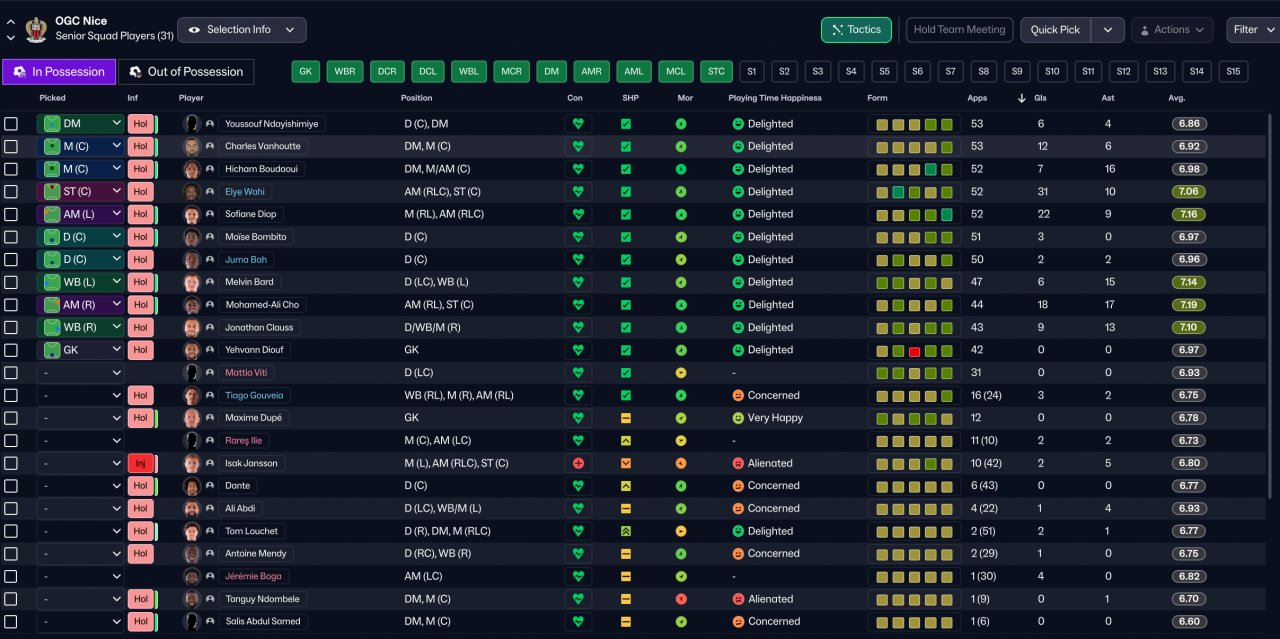Tick the checkbox for Youssouf Ndayishimiye
This screenshot has height=639, width=1280.
[11, 124]
